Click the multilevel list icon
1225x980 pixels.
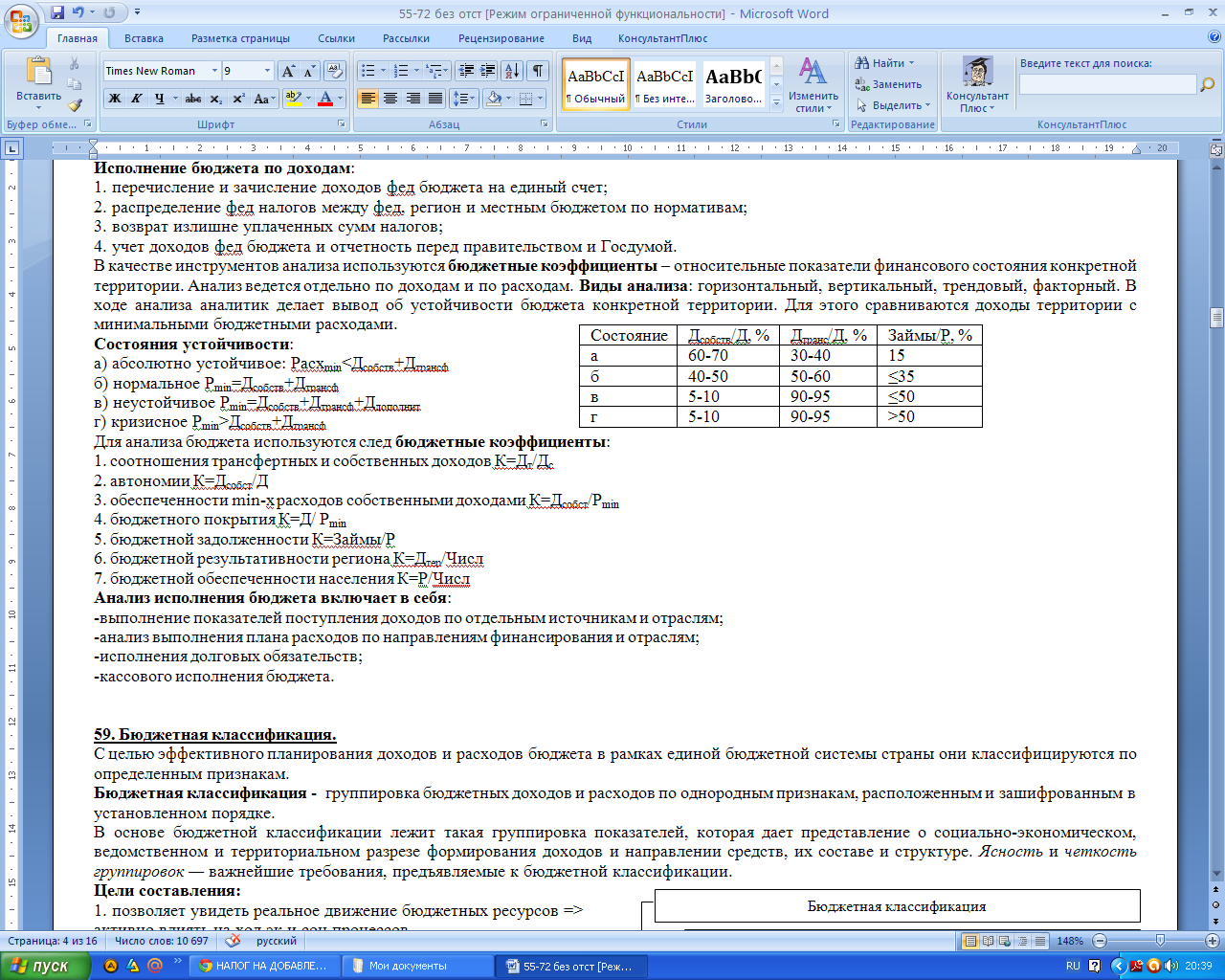click(434, 71)
